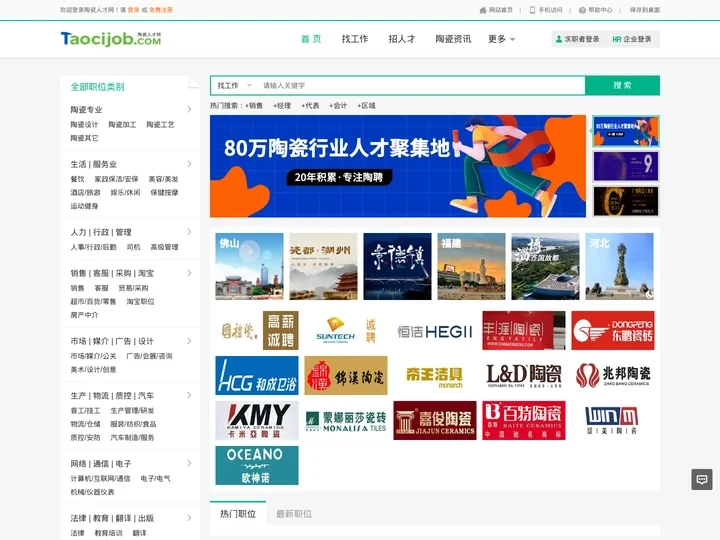Expand the 生活 | 服务业 category arrow
This screenshot has width=720, height=540.
click(189, 164)
